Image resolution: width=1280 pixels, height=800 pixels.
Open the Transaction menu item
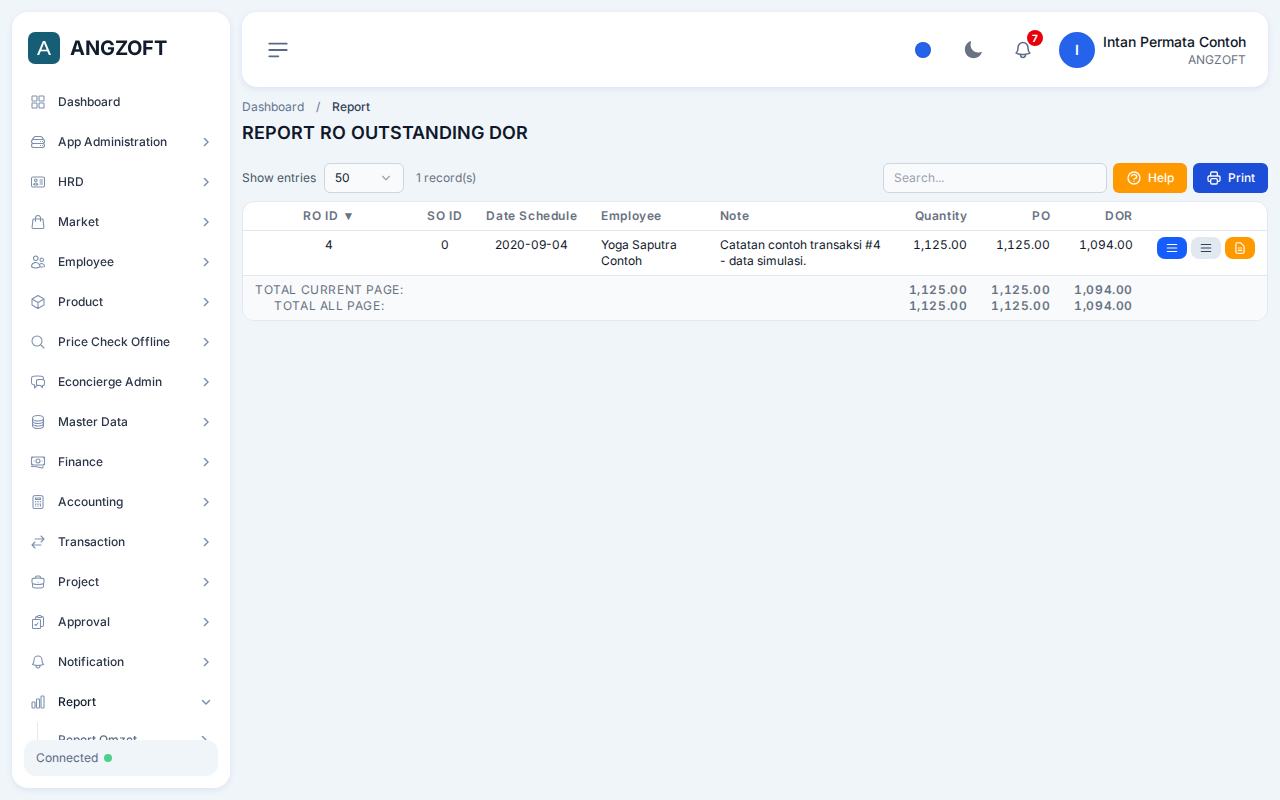click(x=121, y=542)
